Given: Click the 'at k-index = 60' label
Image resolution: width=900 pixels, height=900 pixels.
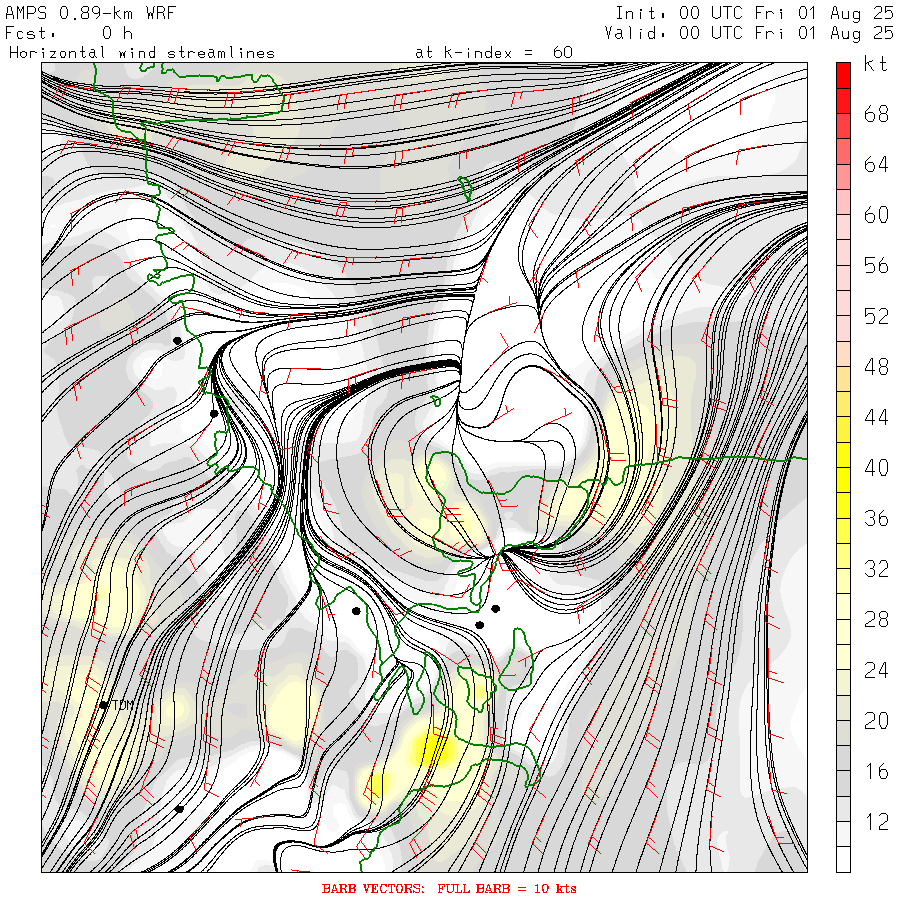Looking at the screenshot, I should tap(494, 53).
